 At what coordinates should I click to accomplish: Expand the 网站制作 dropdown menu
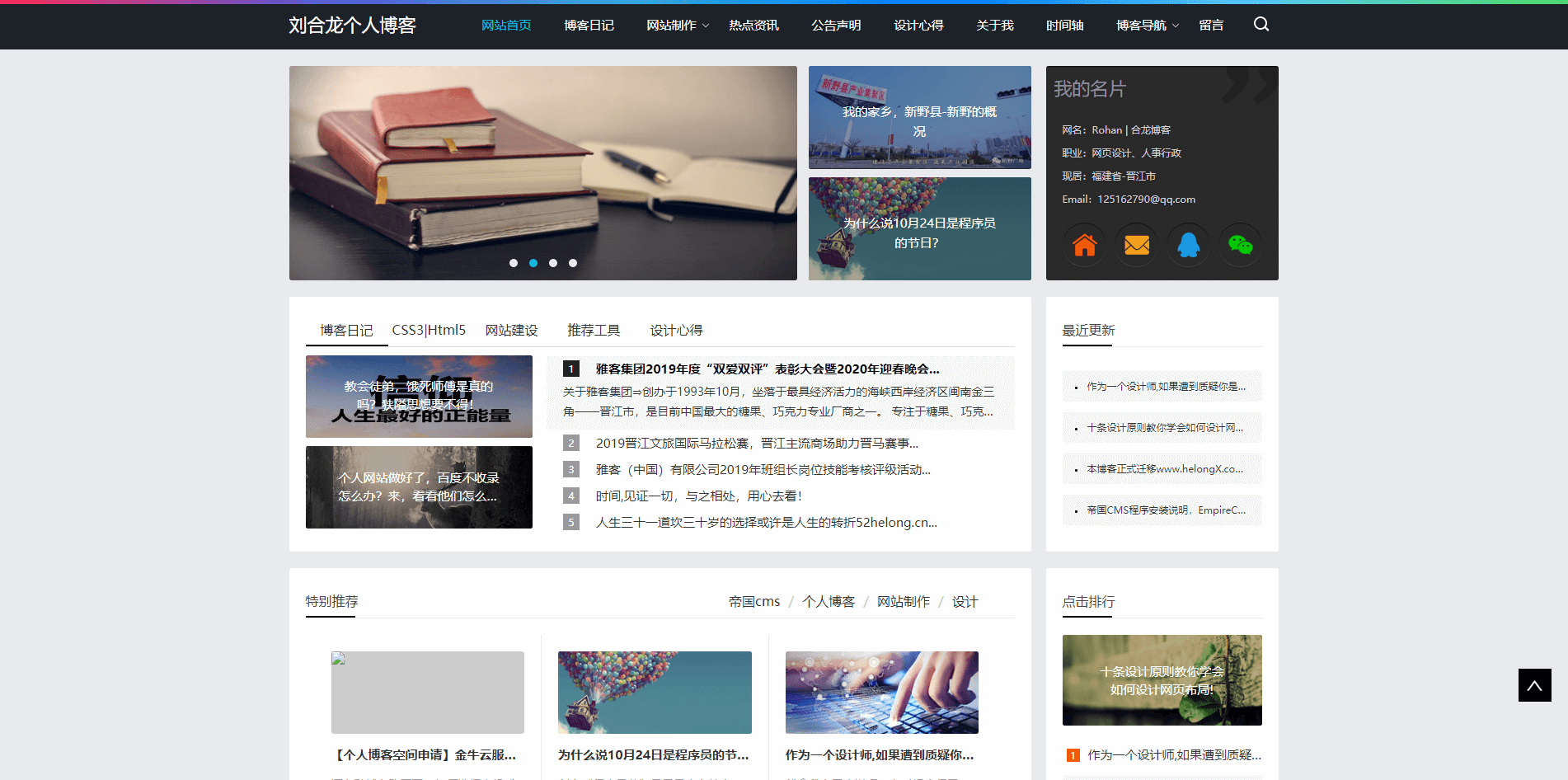click(677, 26)
